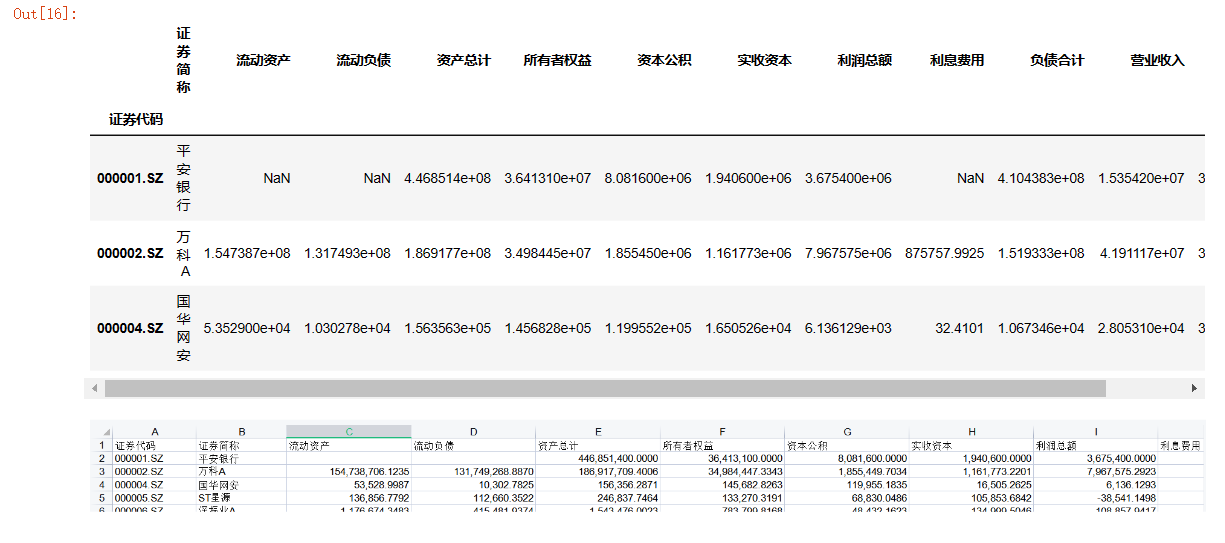Click the NaN under 流动资产 for 000001.SZ
Screen dimensions: 1225x543
click(x=277, y=178)
